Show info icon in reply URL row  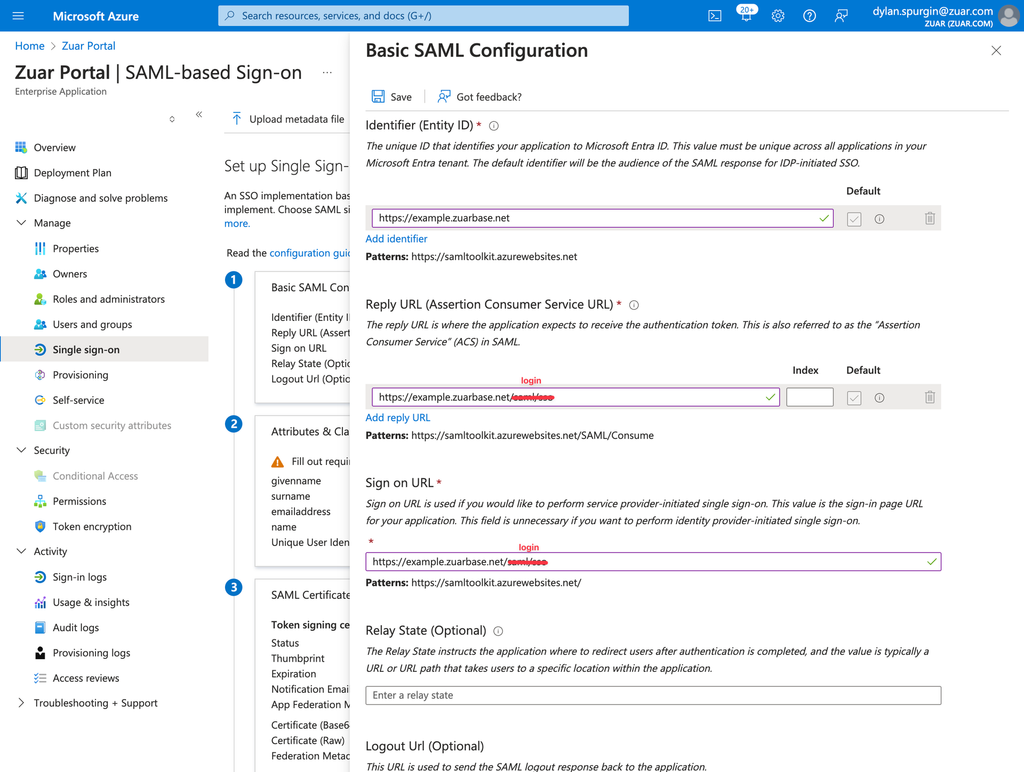coord(880,398)
